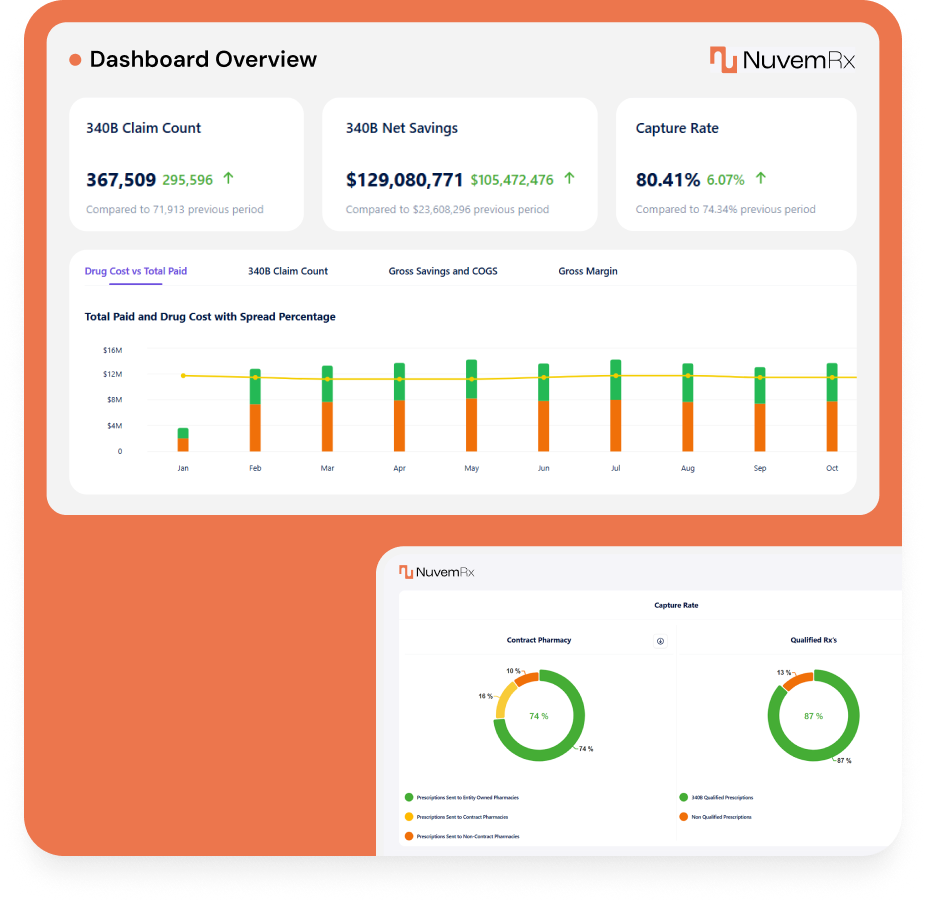Image resolution: width=926 pixels, height=900 pixels.
Task: Click the green up arrow beside 367,509
Action: tap(228, 176)
